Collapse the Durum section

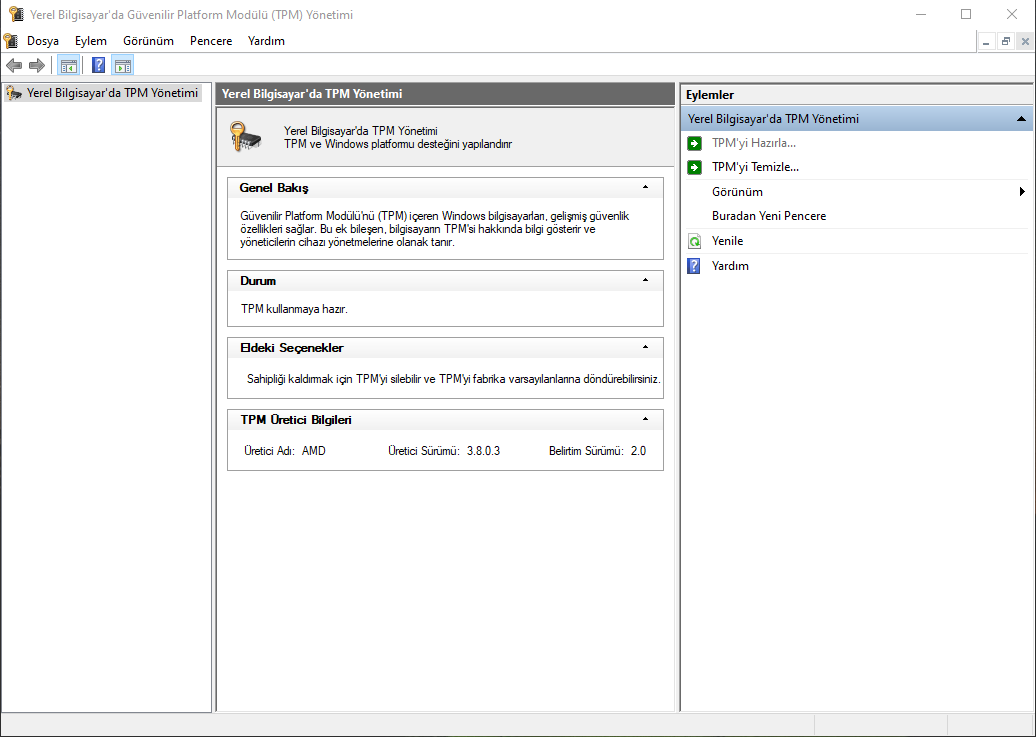coord(646,280)
